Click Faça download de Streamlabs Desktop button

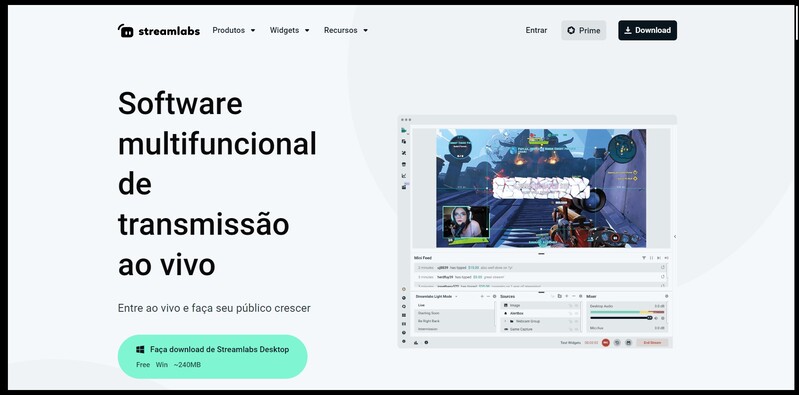(212, 357)
